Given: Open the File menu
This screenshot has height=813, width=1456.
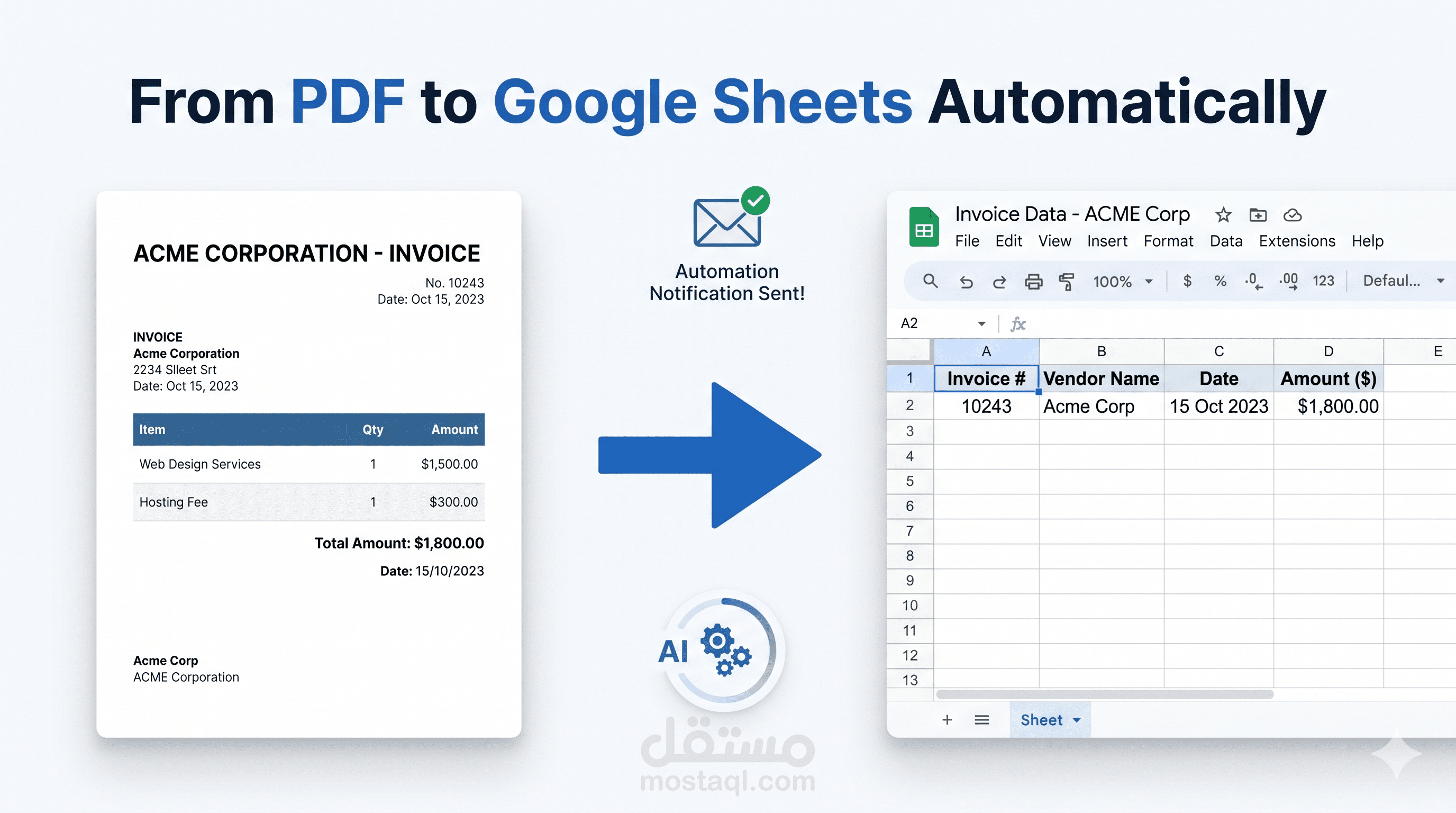Looking at the screenshot, I should 967,241.
